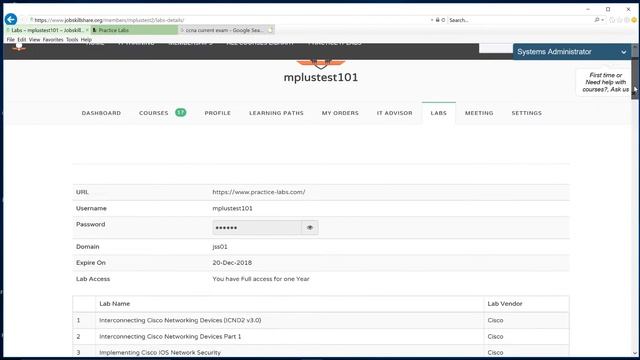Expand the Systems Administrator dropdown
The image size is (640, 360).
[624, 52]
